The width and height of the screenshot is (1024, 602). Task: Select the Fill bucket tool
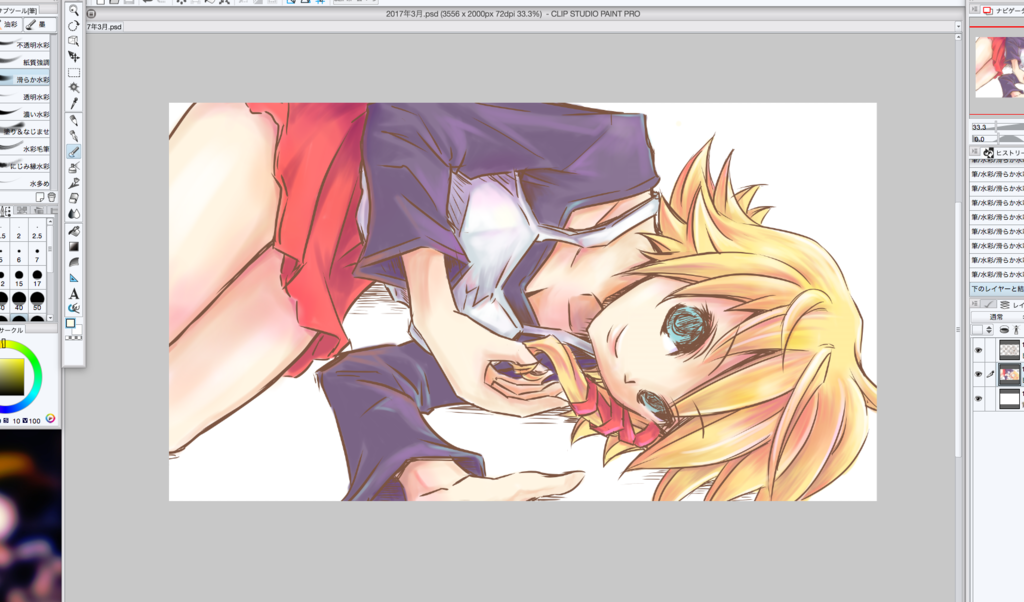74,231
